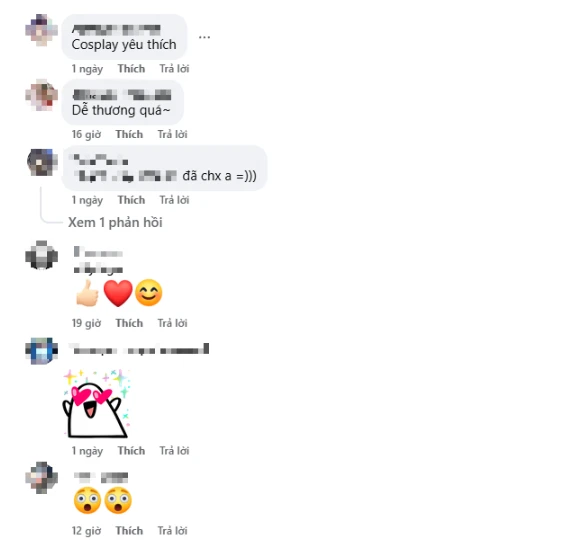Open the 16 giờ timestamp link

[86, 134]
